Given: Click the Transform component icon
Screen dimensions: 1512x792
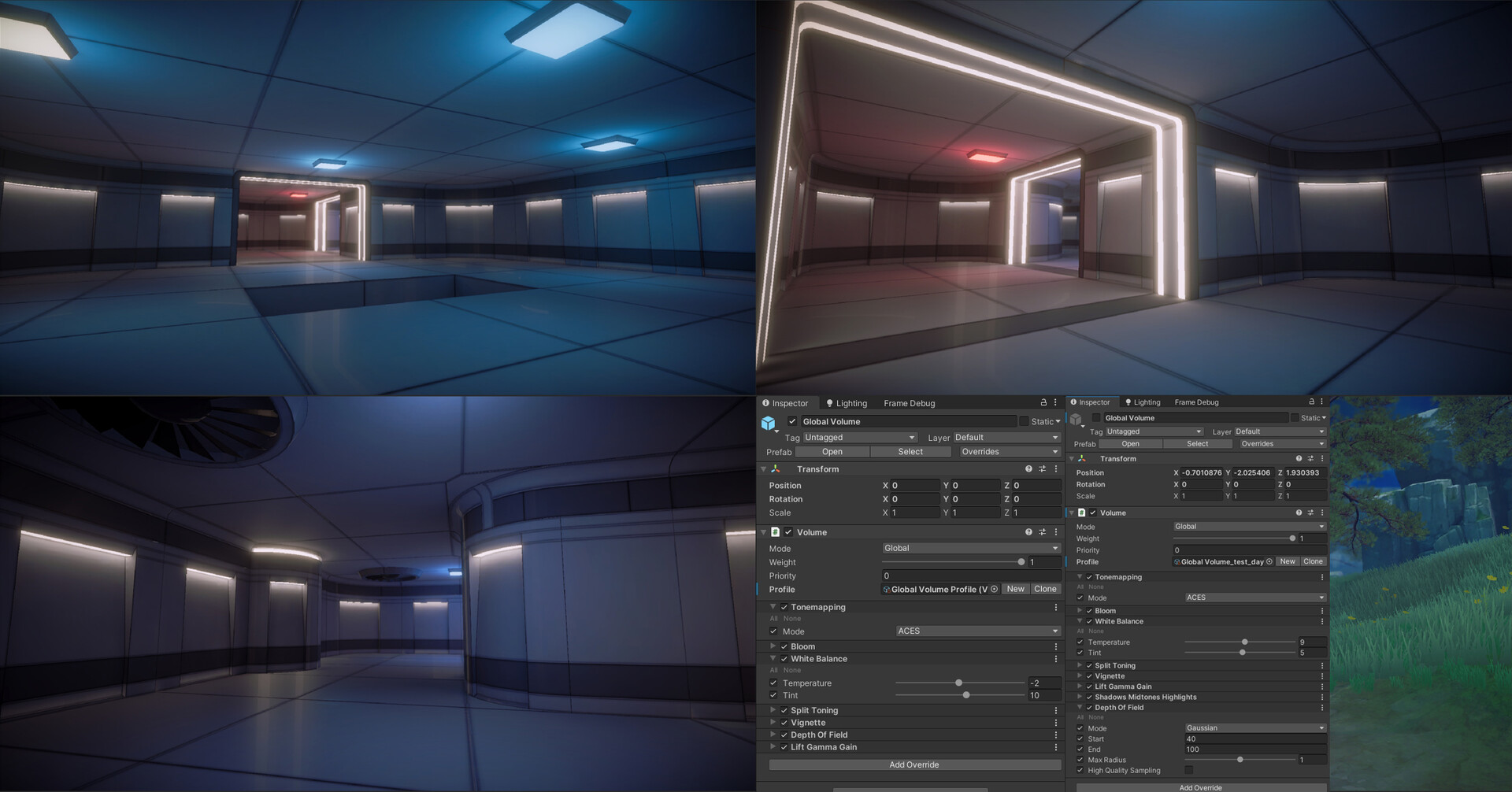Looking at the screenshot, I should [775, 468].
